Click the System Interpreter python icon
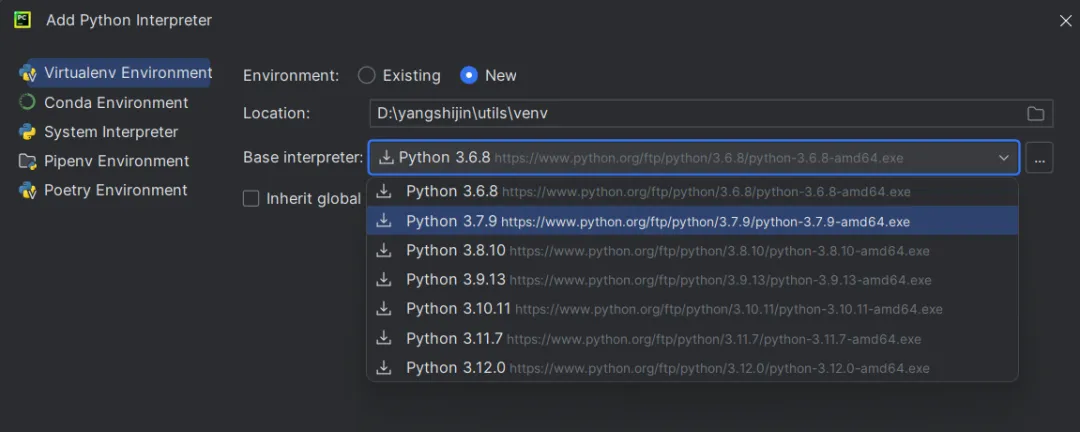Screen dimensions: 1080x432 (28, 132)
